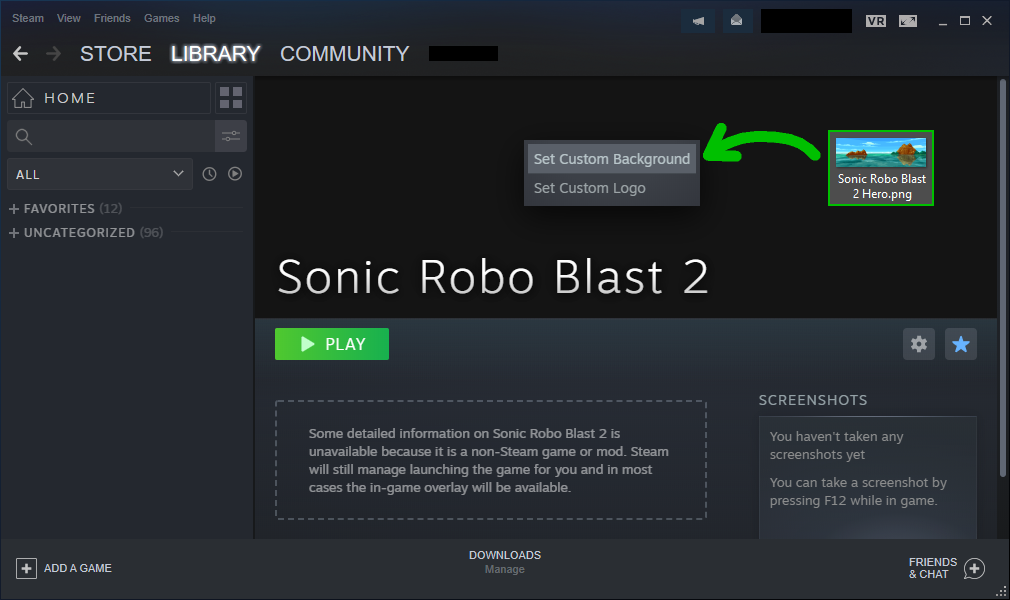Click the vertical scrollbar in game page
Screen dimensions: 1010x600
[1002, 278]
